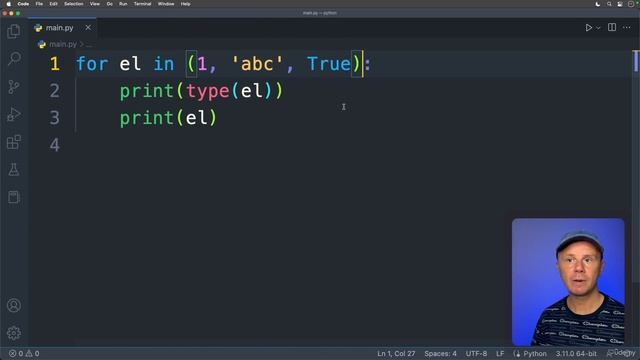This screenshot has height=360, width=640.
Task: Open the Apple menu
Action: click(9, 4)
